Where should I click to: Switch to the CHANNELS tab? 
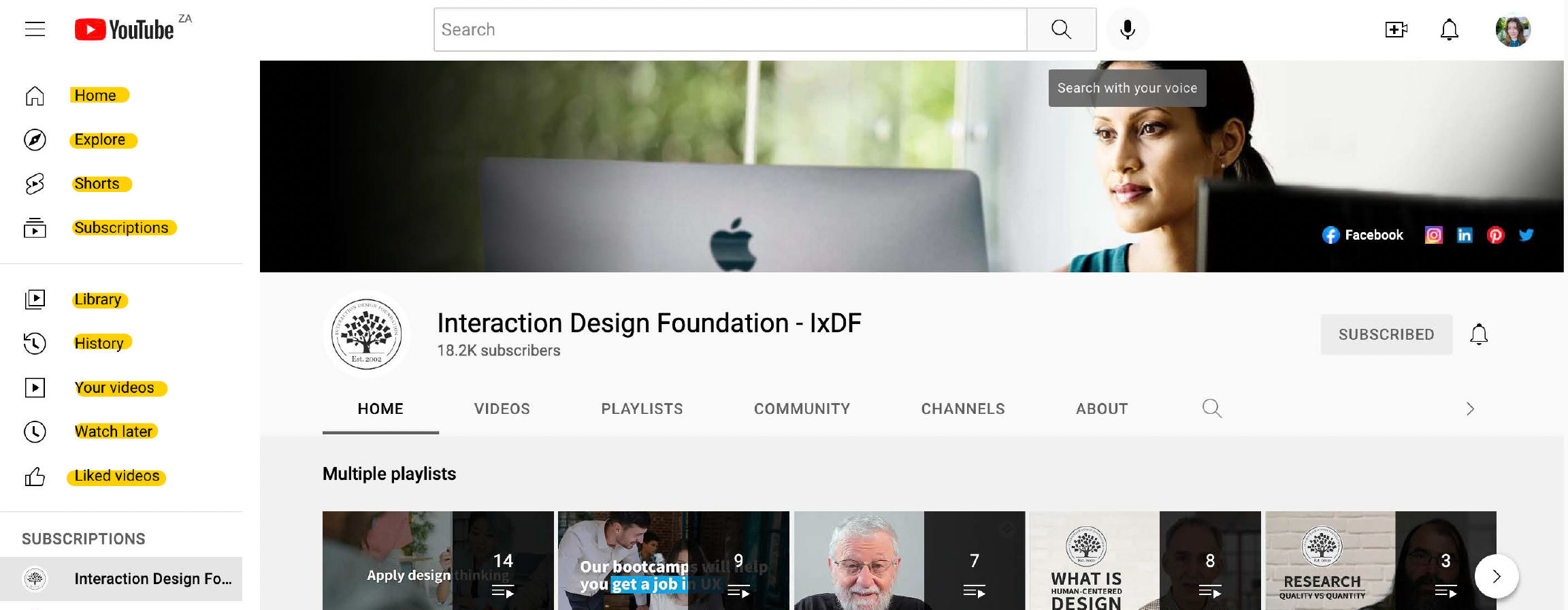[963, 408]
